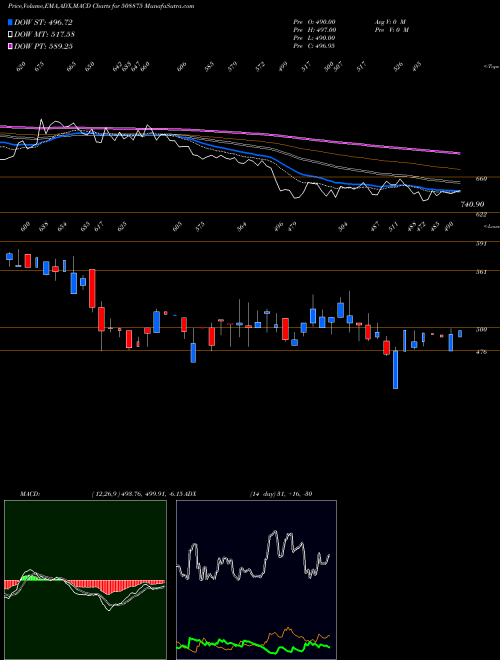Image resolution: width=500 pixels, height=660 pixels.
Task: Click the right end of the magenta PT average line
Action: [x=459, y=153]
